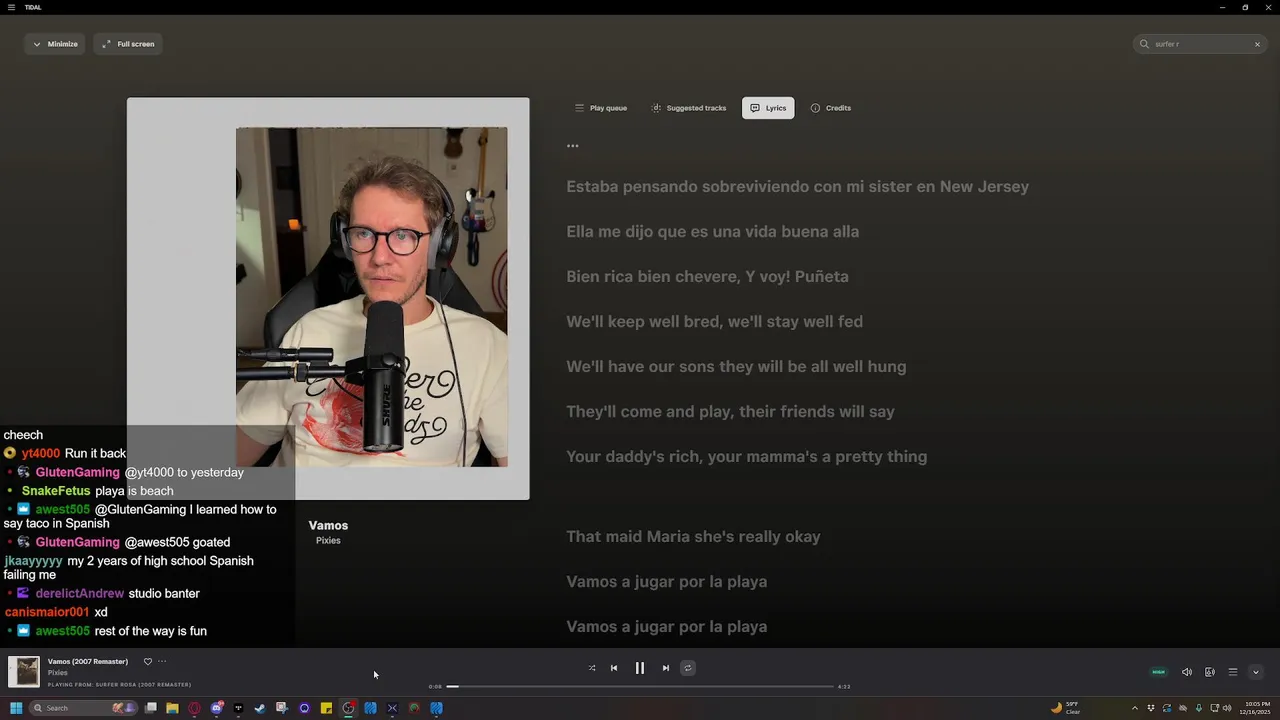Open the Credits tab
Image resolution: width=1280 pixels, height=720 pixels.
(831, 108)
